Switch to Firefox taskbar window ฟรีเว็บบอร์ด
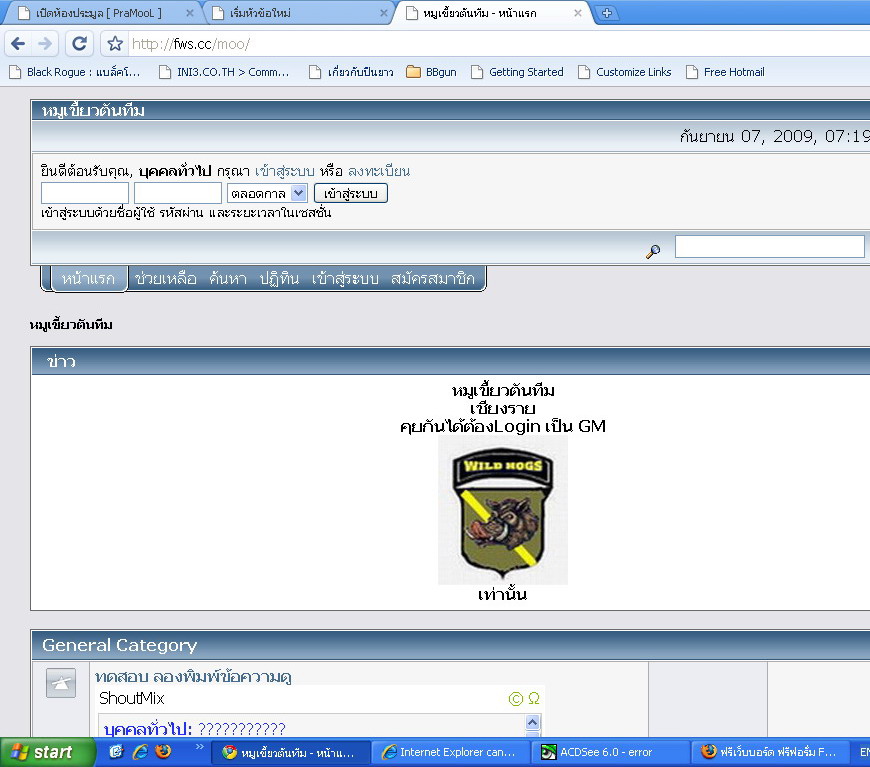 (769, 753)
